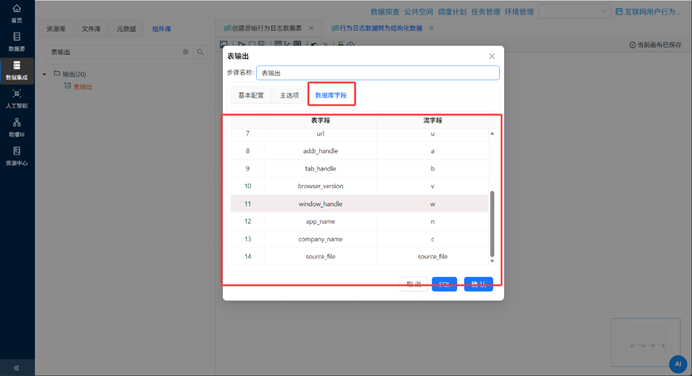692x376 pixels.
Task: Close the 表输出 dialog with X
Action: pyautogui.click(x=492, y=56)
